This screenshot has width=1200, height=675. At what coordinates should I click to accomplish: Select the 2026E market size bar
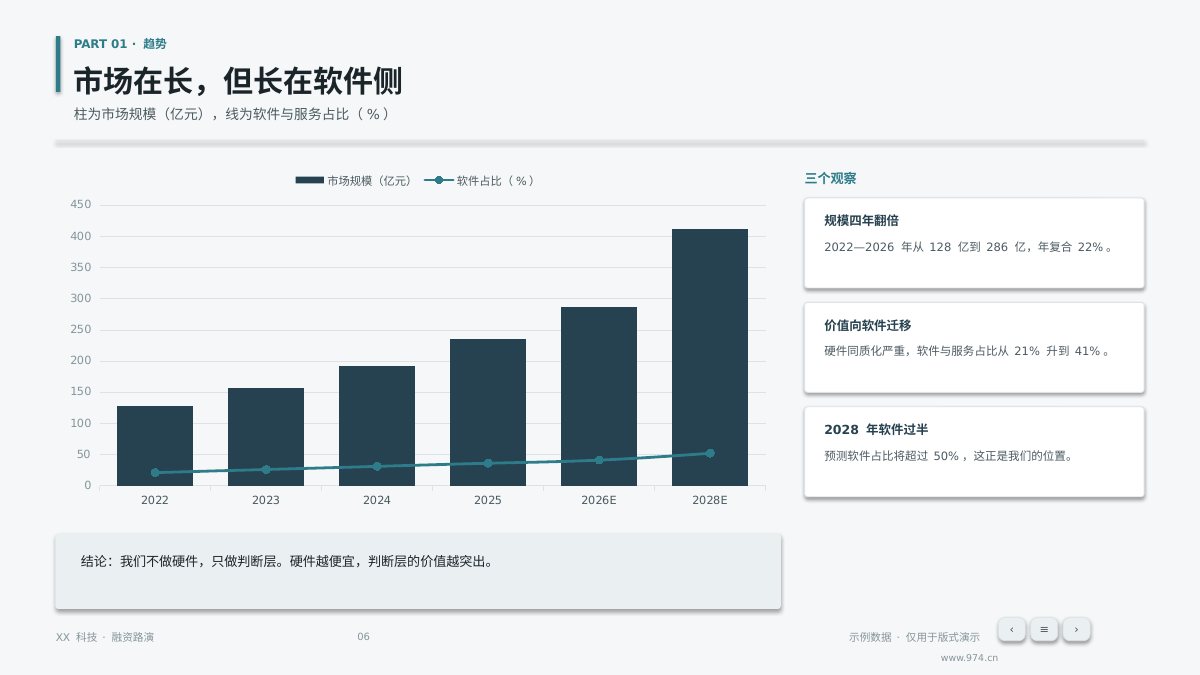pyautogui.click(x=599, y=396)
